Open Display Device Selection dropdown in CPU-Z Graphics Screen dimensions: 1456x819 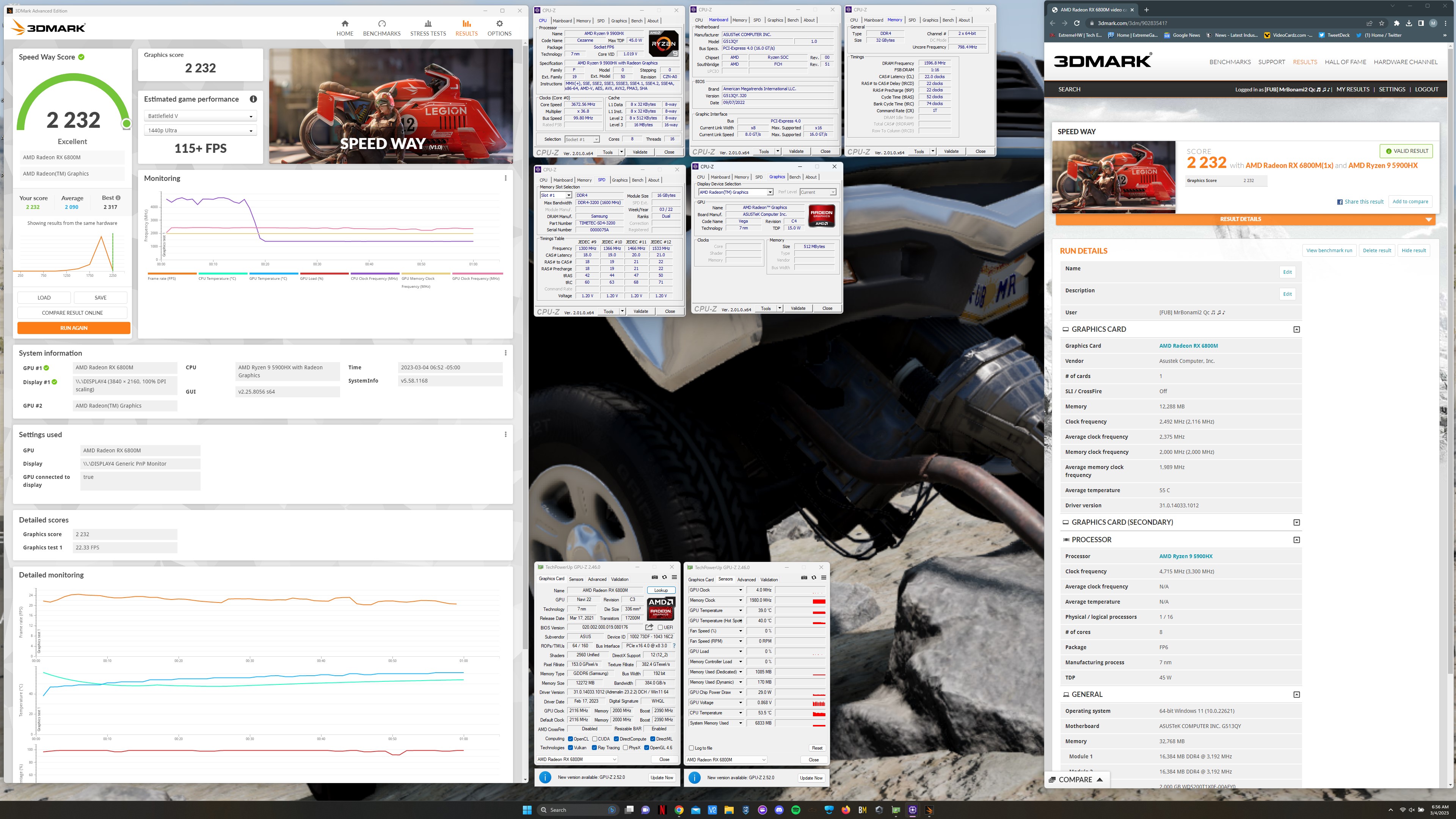[735, 192]
